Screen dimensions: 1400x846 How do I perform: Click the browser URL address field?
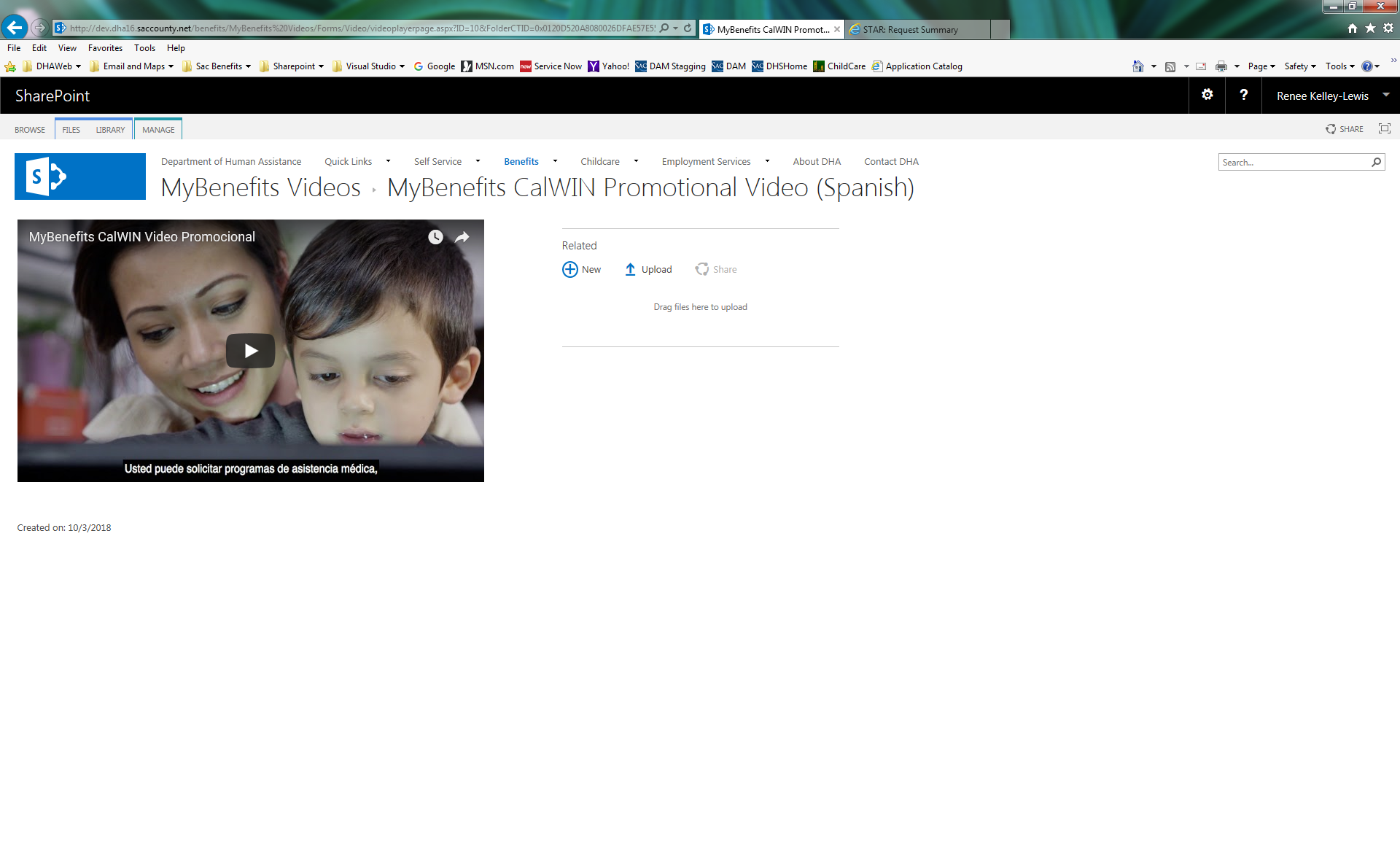(x=362, y=28)
